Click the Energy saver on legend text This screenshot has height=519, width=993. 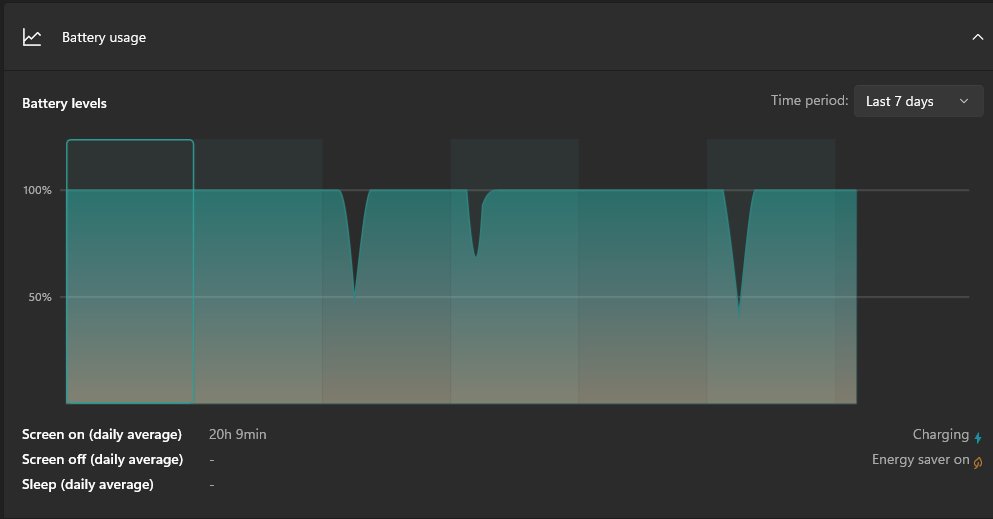921,460
